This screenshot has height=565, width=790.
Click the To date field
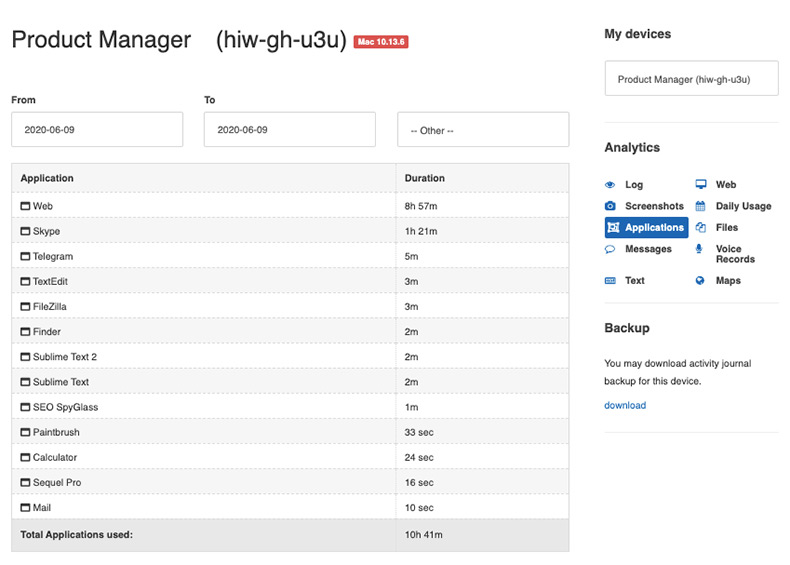pos(290,130)
